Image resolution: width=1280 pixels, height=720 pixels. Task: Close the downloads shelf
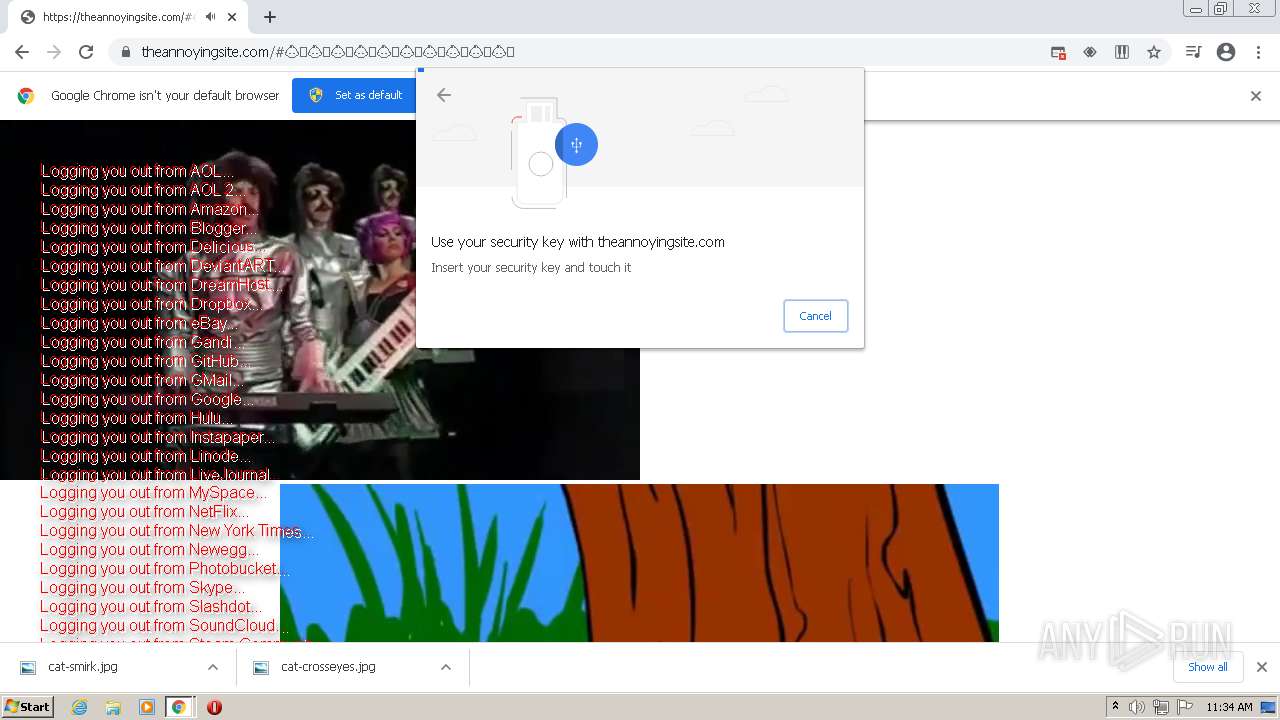point(1262,667)
